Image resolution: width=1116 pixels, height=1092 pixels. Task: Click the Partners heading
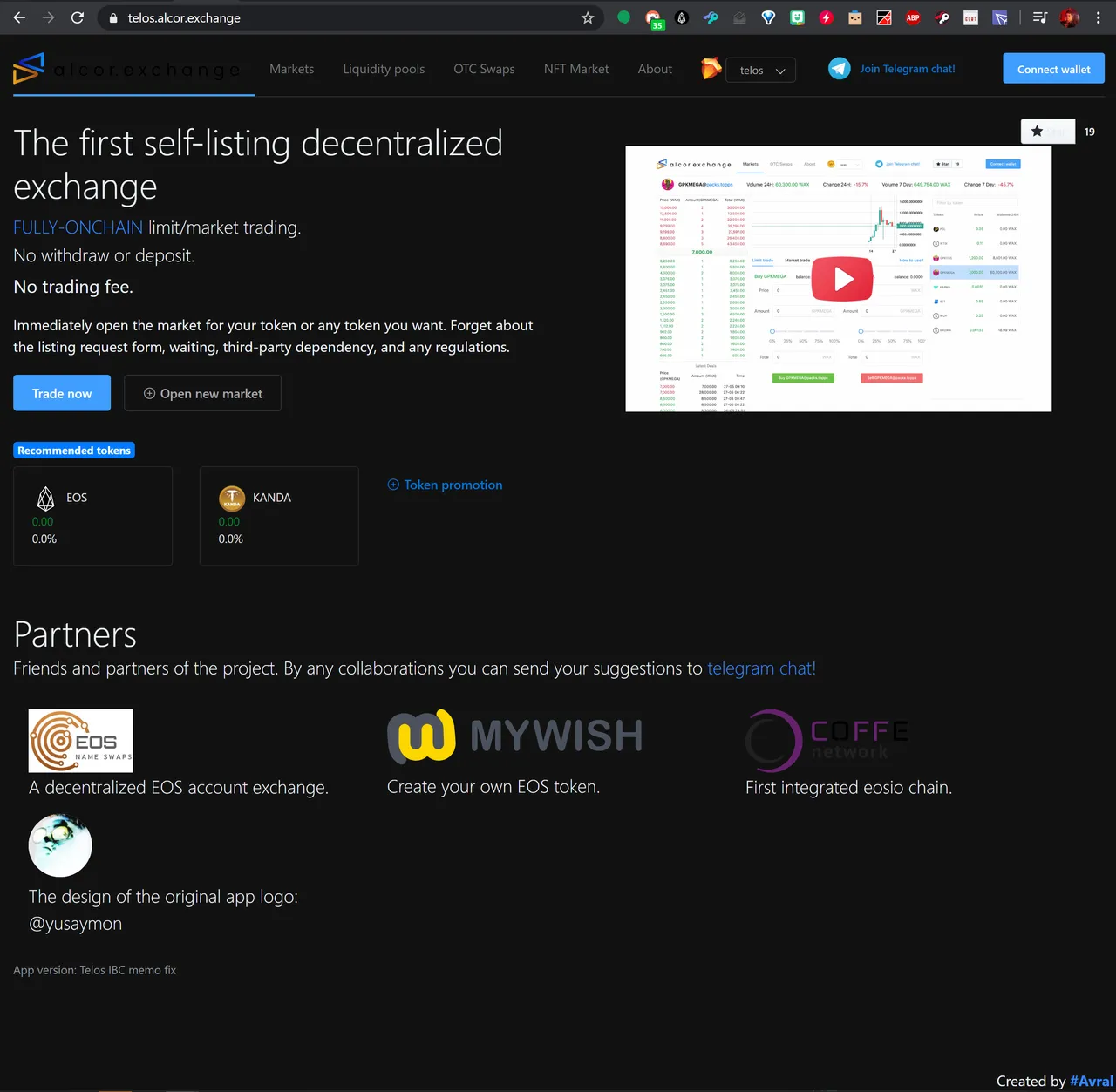point(75,634)
